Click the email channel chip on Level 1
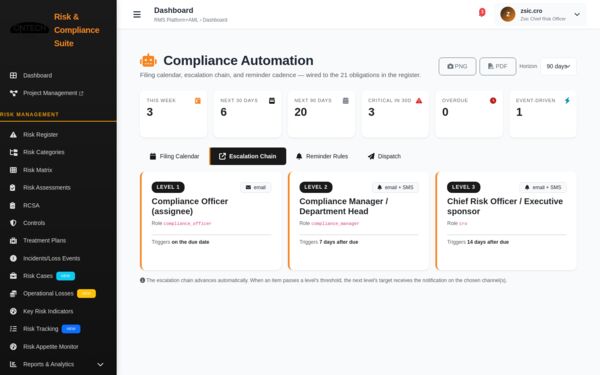 tap(256, 187)
